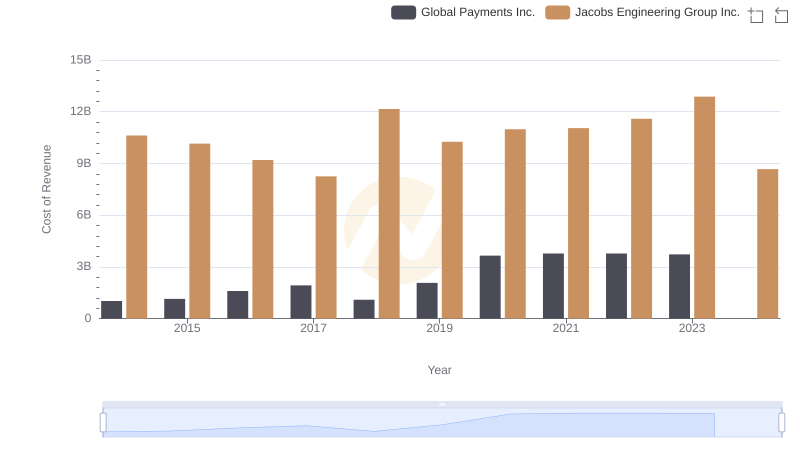Select the Global Payments bar for 2020
This screenshot has width=800, height=461.
[490, 287]
